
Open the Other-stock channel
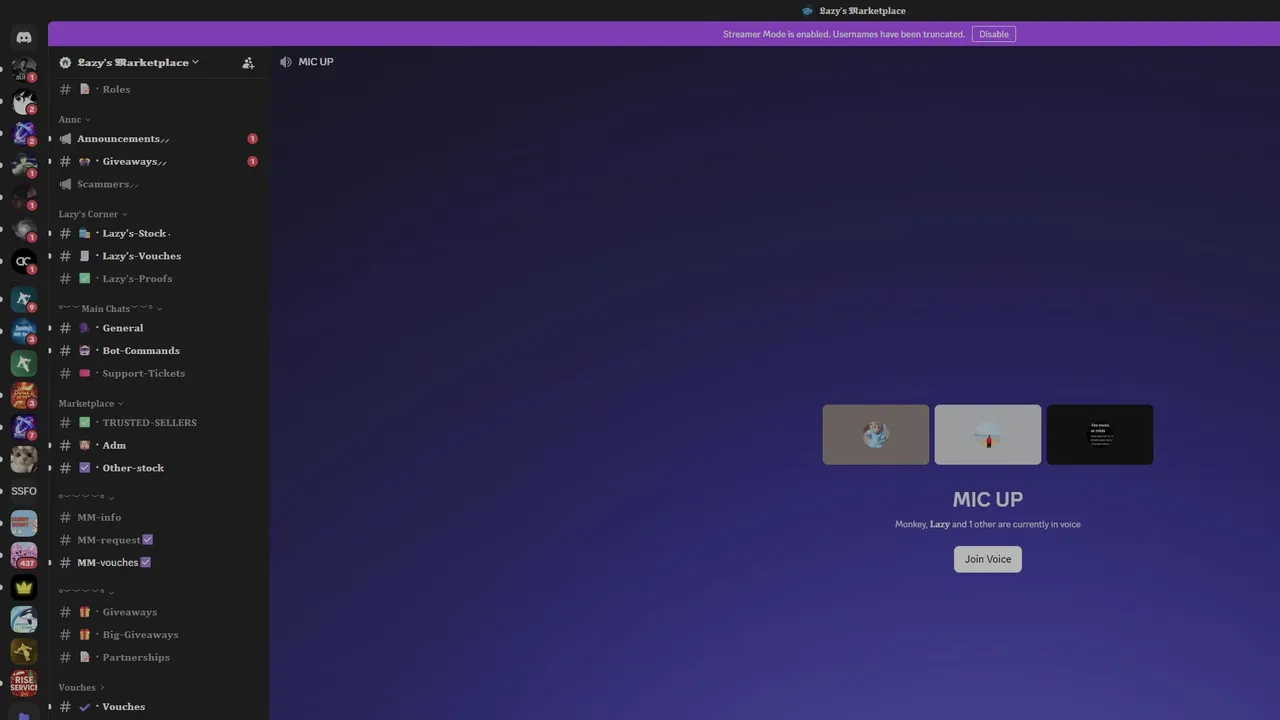click(x=159, y=468)
